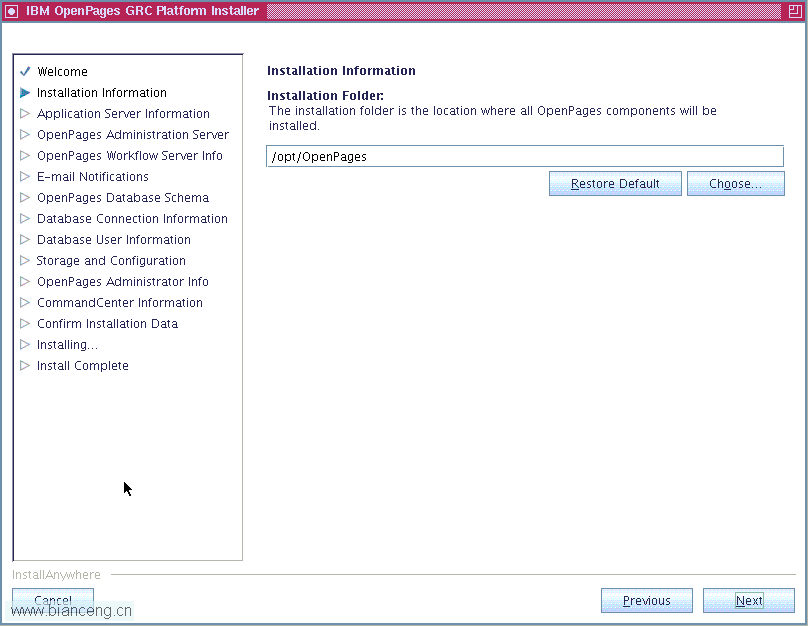This screenshot has width=808, height=626.
Task: Click the arrow icon beside Database Connection Information
Action: [x=25, y=218]
